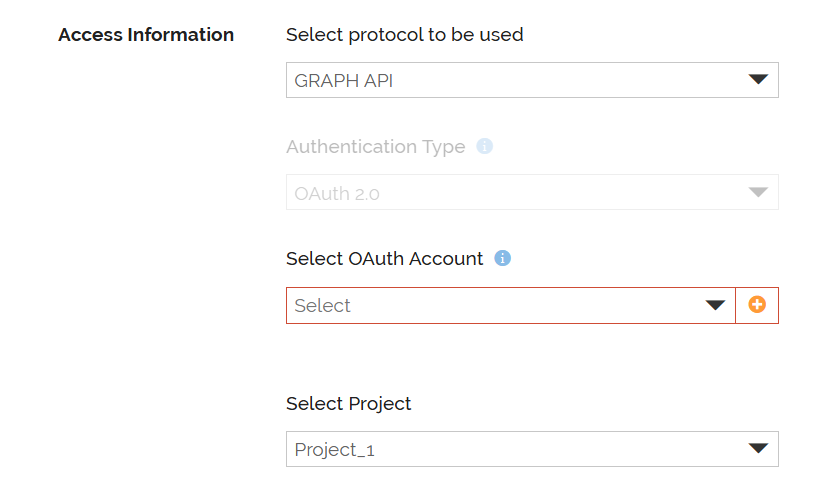Click the GRAPH API dropdown arrow
This screenshot has width=838, height=497.
tap(758, 80)
